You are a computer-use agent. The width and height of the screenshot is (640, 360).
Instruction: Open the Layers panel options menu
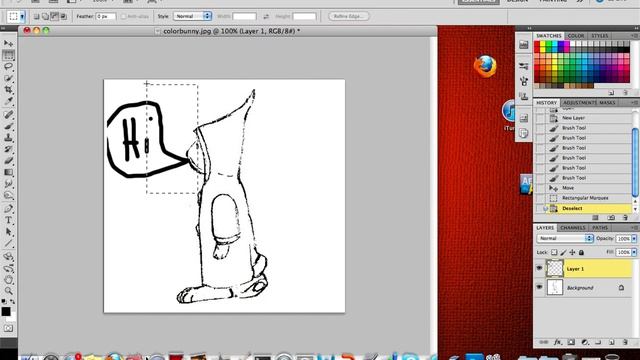coord(635,228)
